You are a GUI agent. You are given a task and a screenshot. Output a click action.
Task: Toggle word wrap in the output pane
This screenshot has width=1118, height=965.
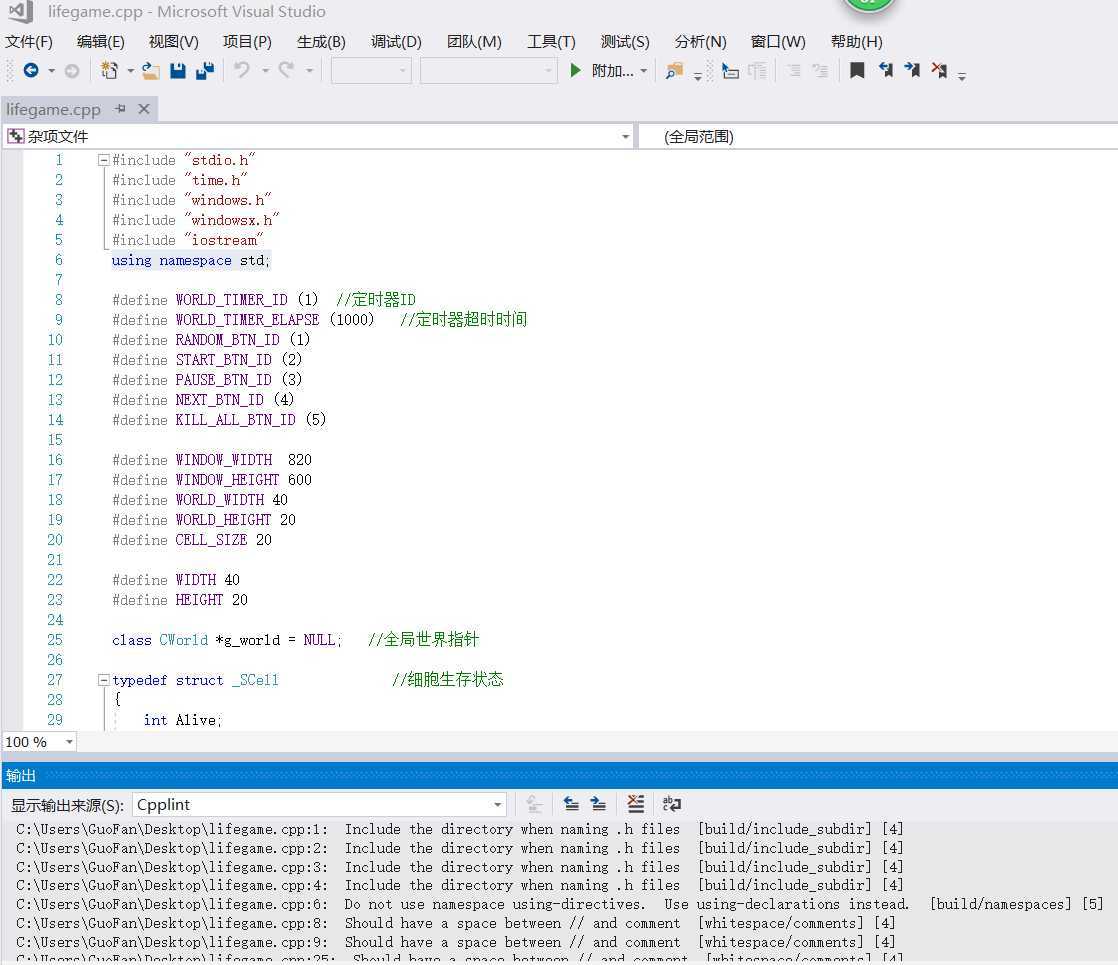click(x=672, y=805)
